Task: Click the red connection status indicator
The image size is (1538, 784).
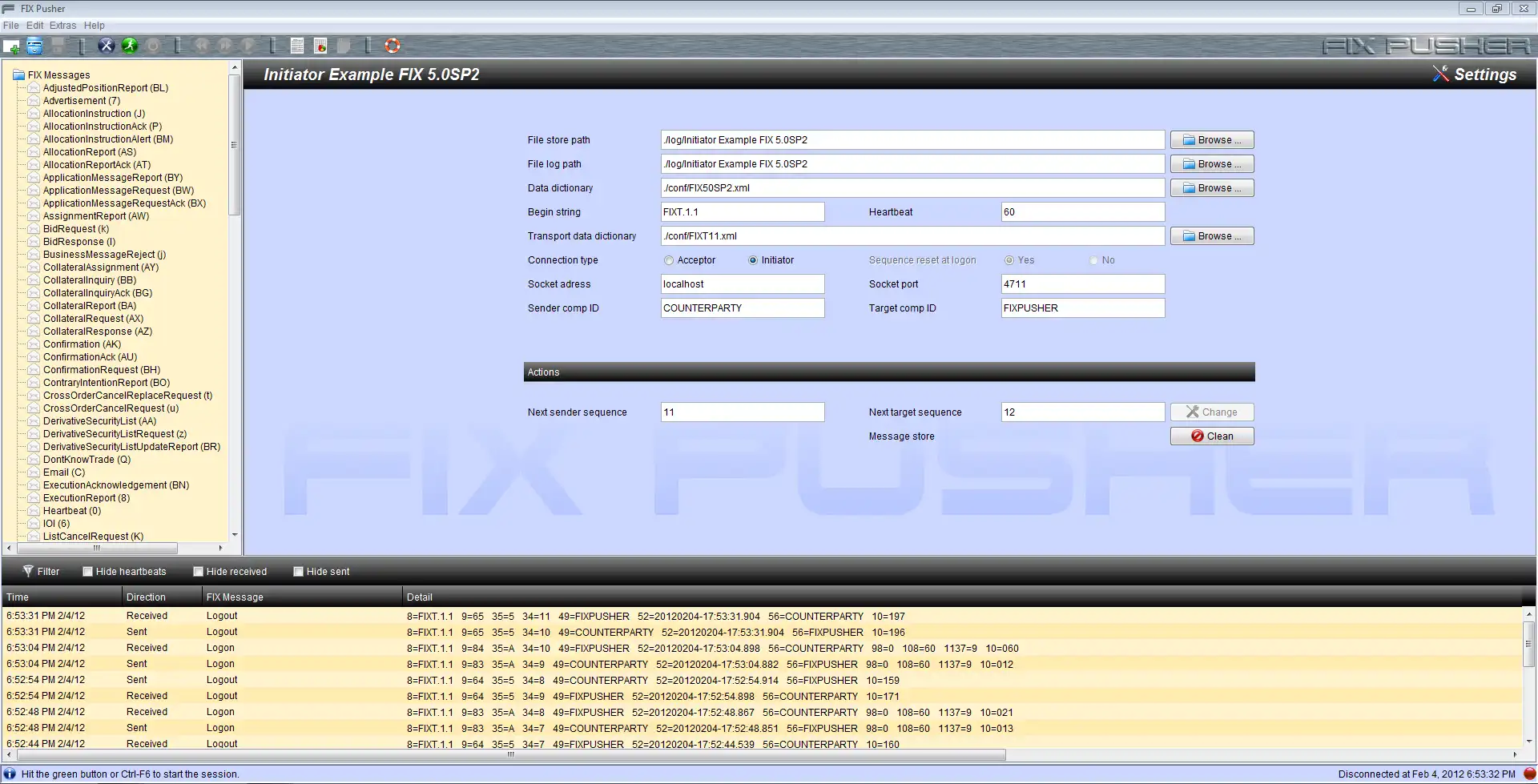Action: (x=1529, y=774)
